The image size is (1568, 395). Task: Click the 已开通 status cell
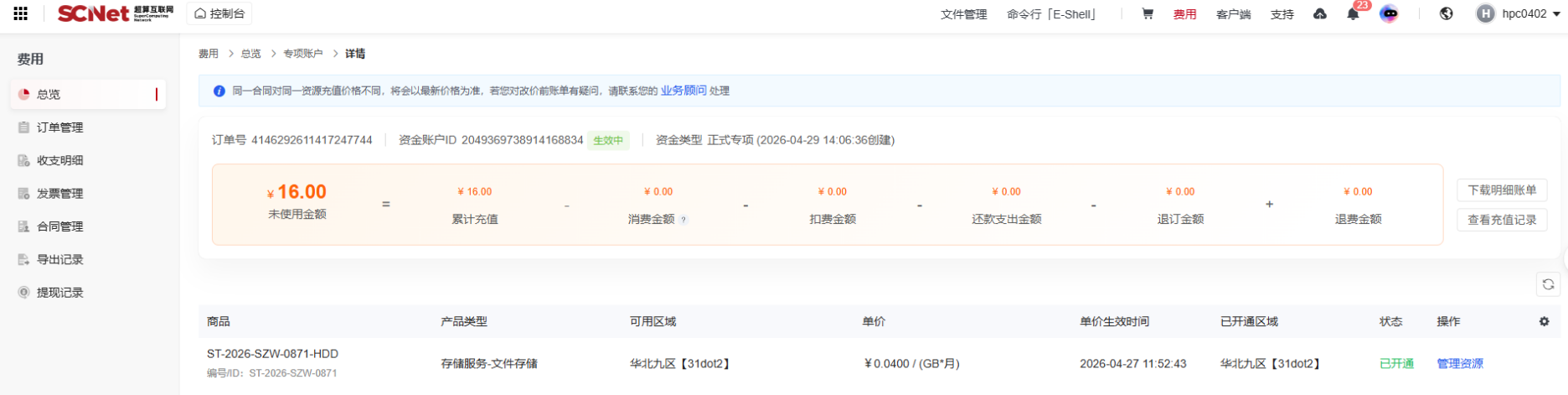1396,363
